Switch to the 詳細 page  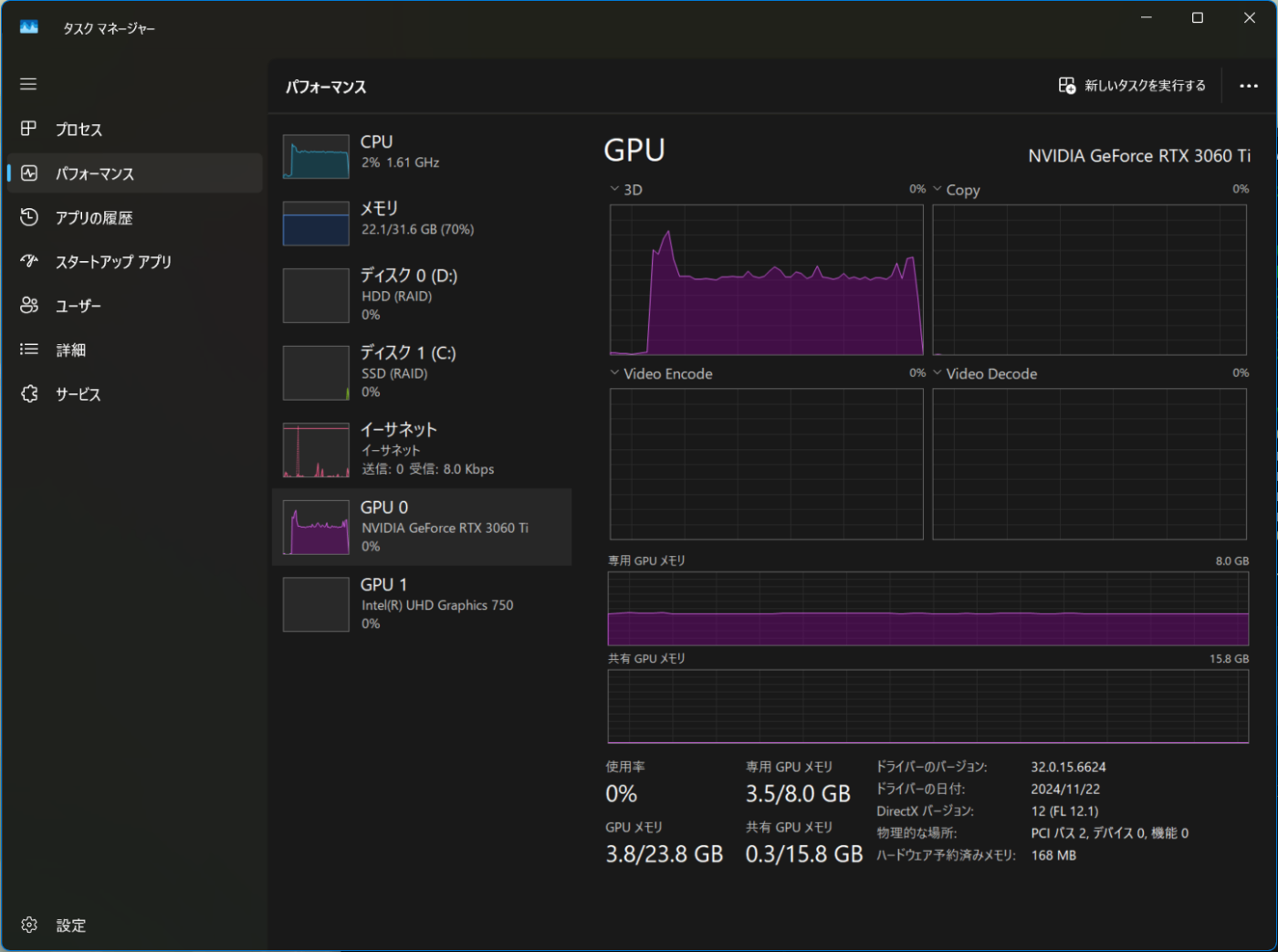135,350
